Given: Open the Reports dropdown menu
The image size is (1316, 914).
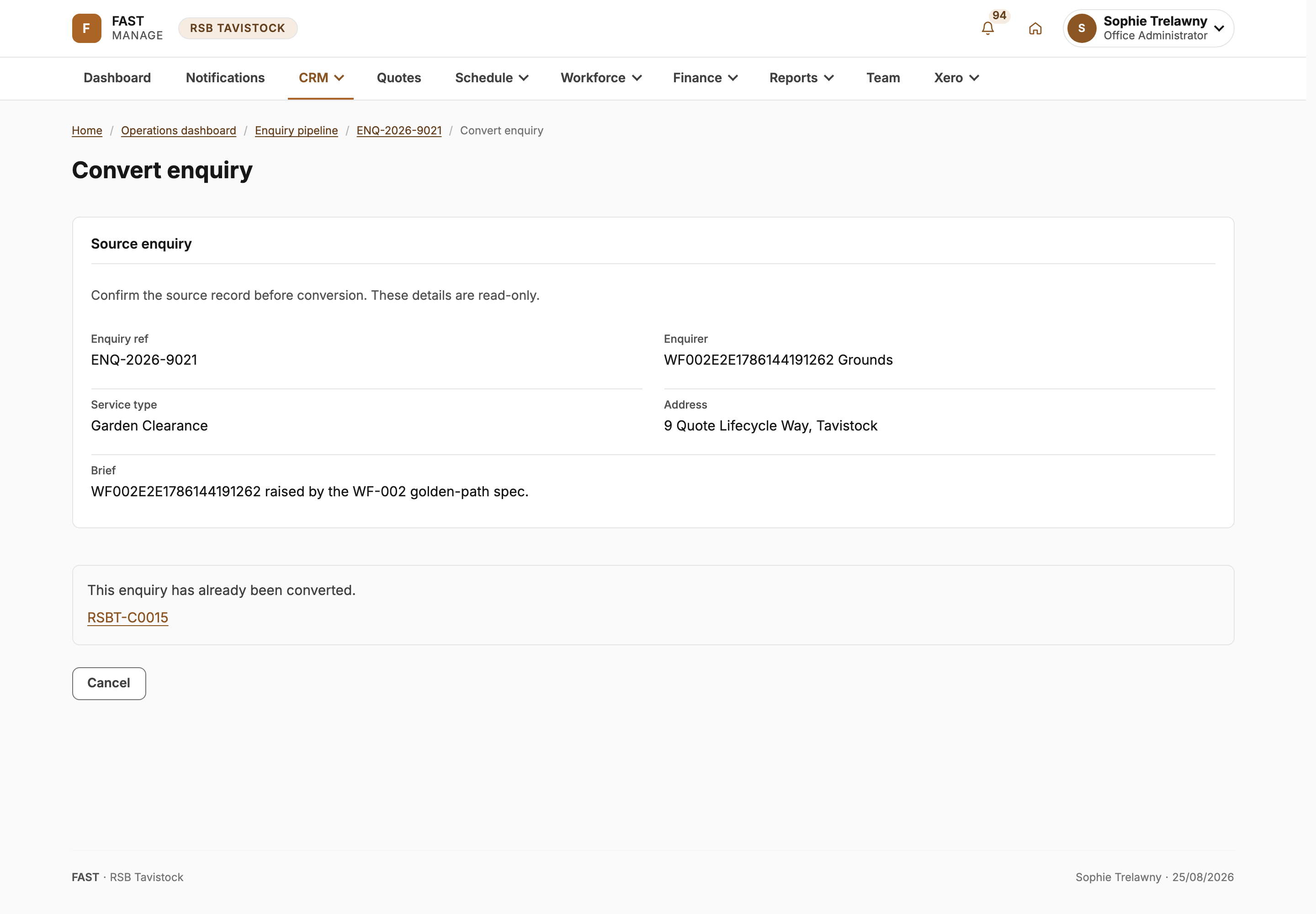Looking at the screenshot, I should pyautogui.click(x=801, y=78).
